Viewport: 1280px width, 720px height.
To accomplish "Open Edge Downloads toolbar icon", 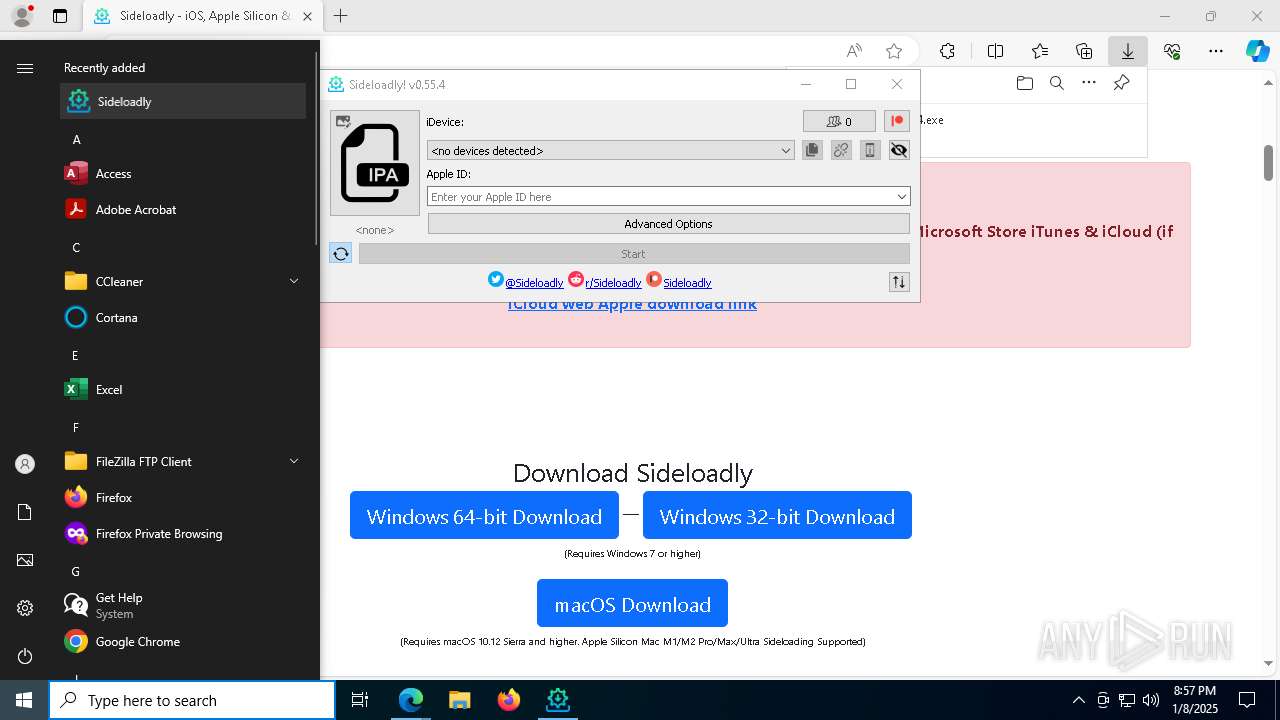I will pyautogui.click(x=1127, y=51).
